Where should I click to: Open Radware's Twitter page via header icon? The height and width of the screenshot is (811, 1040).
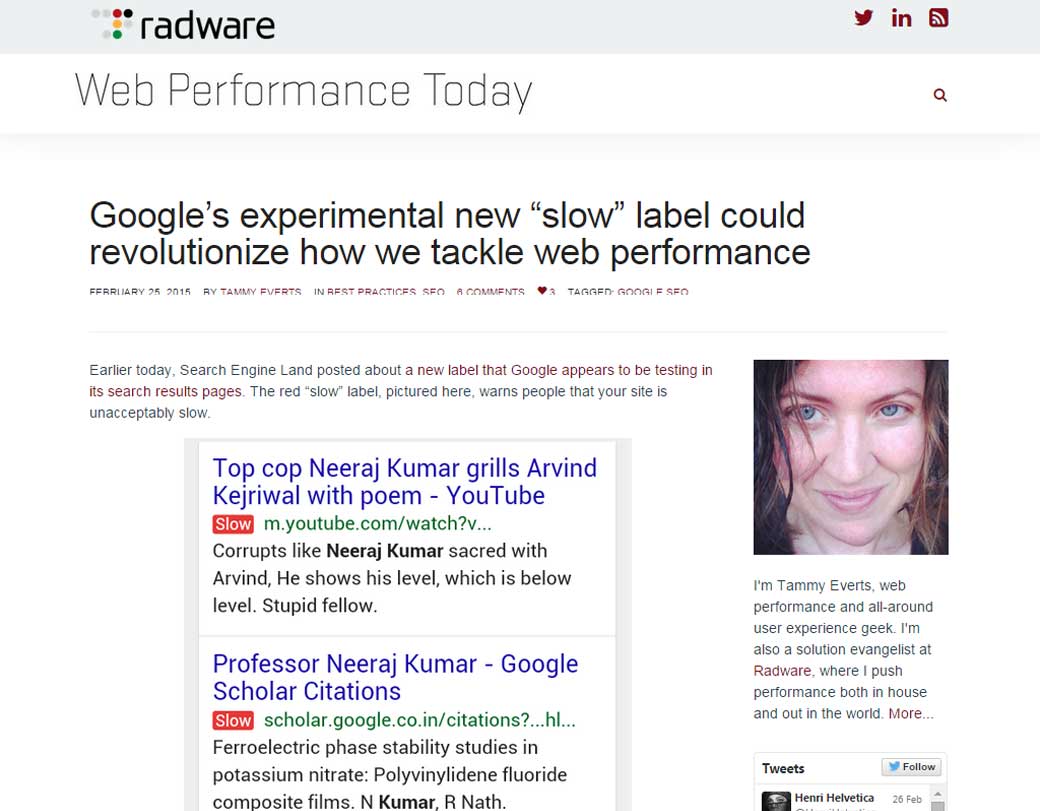(x=863, y=17)
